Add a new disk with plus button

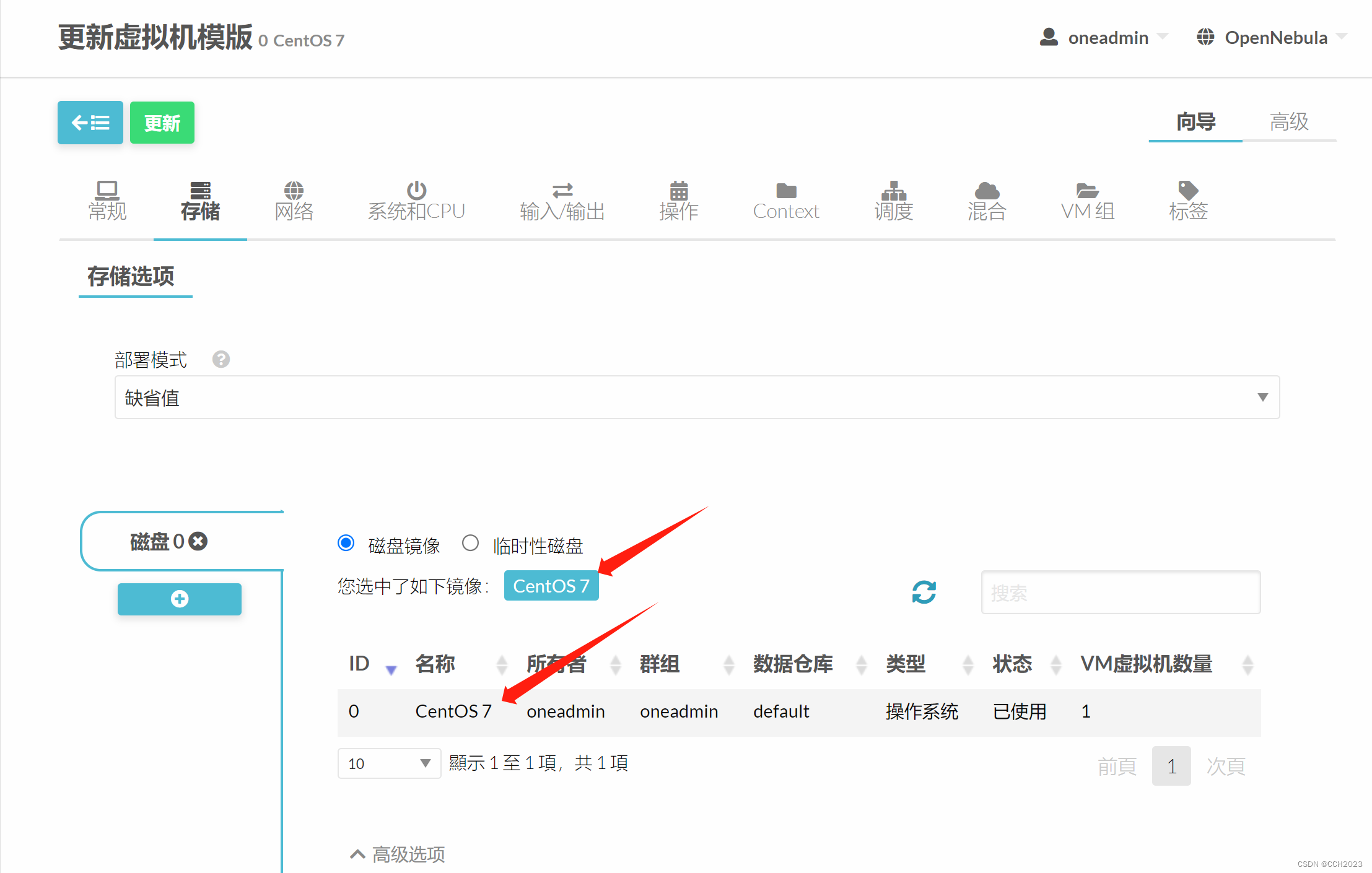(x=180, y=599)
